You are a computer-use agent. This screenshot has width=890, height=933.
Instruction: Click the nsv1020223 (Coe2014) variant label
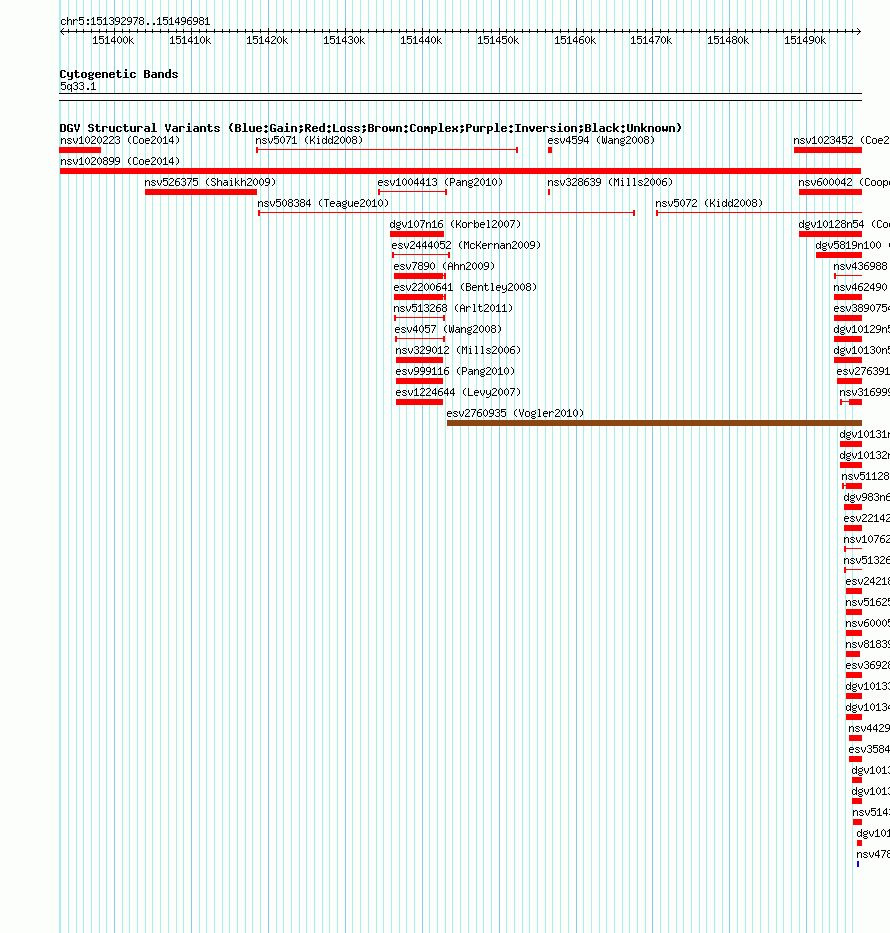pos(120,140)
